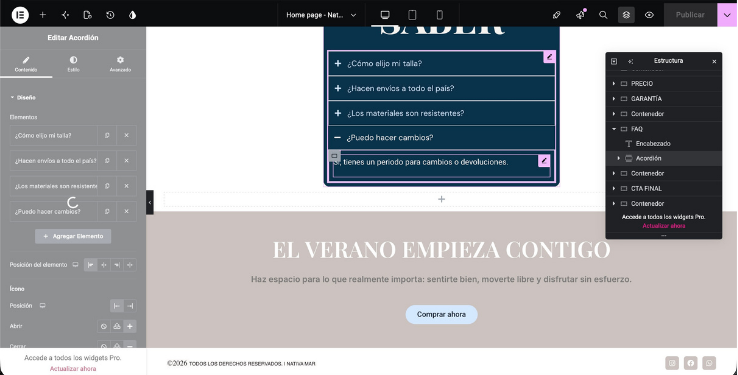This screenshot has width=738, height=375.
Task: Expand the Acordión item in Estructura
Action: coord(618,159)
